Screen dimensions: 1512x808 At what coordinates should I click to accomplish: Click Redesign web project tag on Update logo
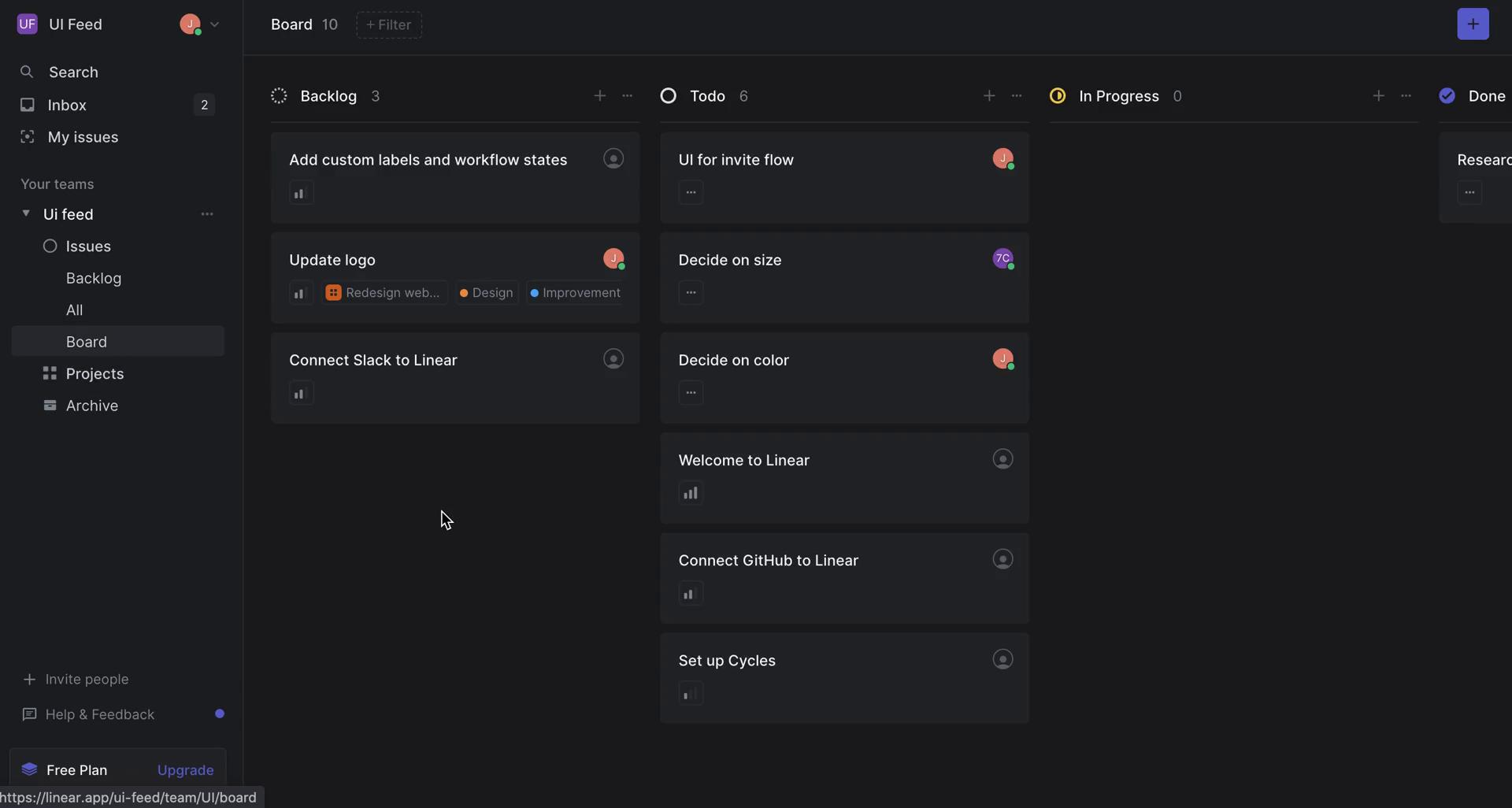coord(384,293)
